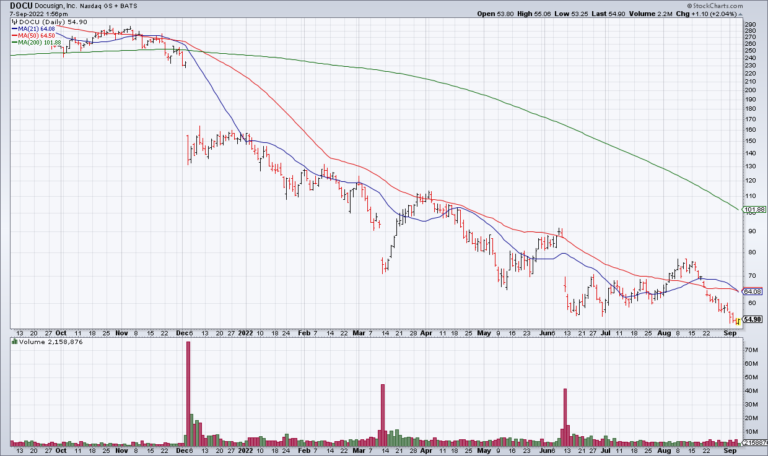
Task: Click the 54.90 last-price tag on right axis
Action: [753, 319]
